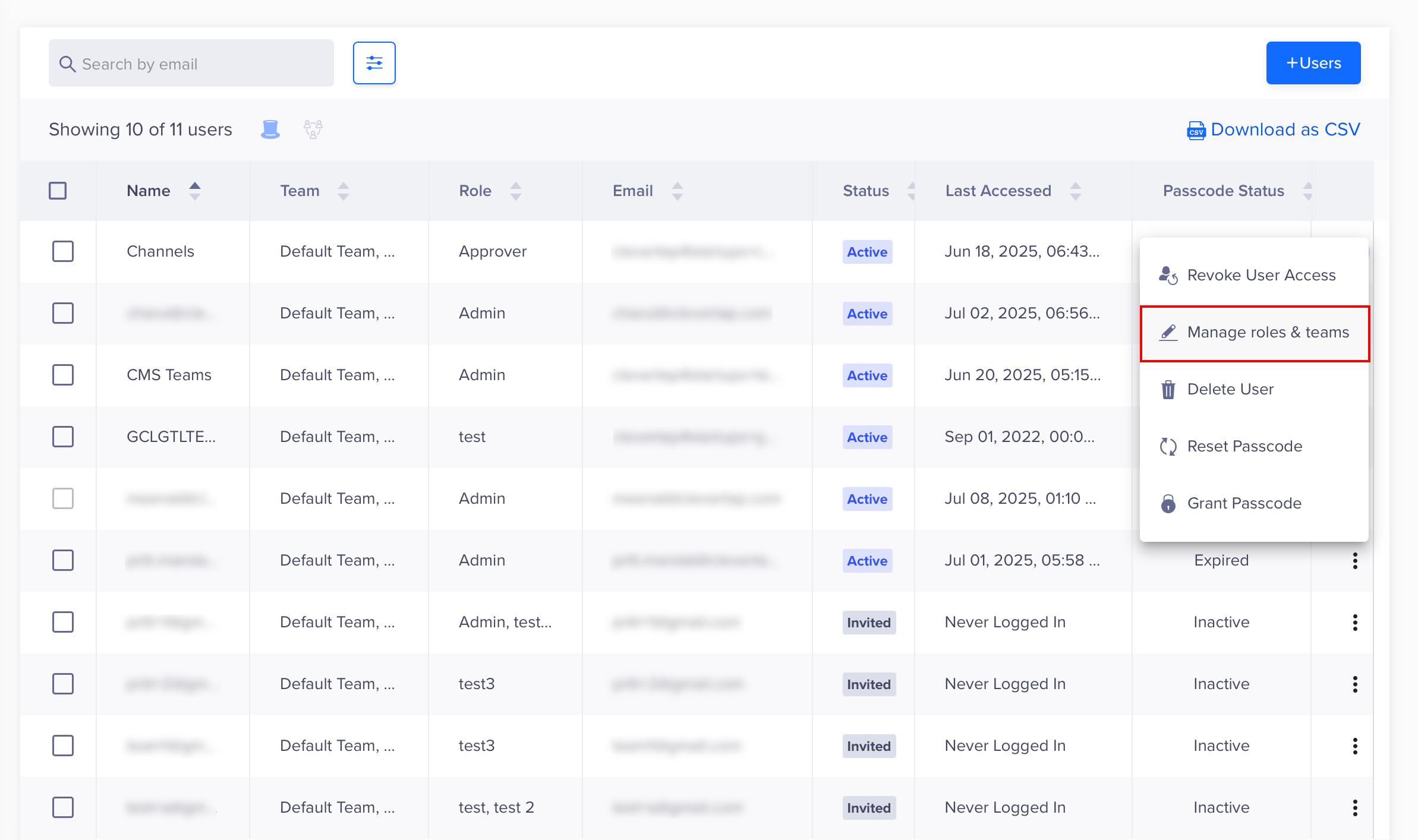
Task: Sort the table by Passcode Status column
Action: pos(1307,190)
